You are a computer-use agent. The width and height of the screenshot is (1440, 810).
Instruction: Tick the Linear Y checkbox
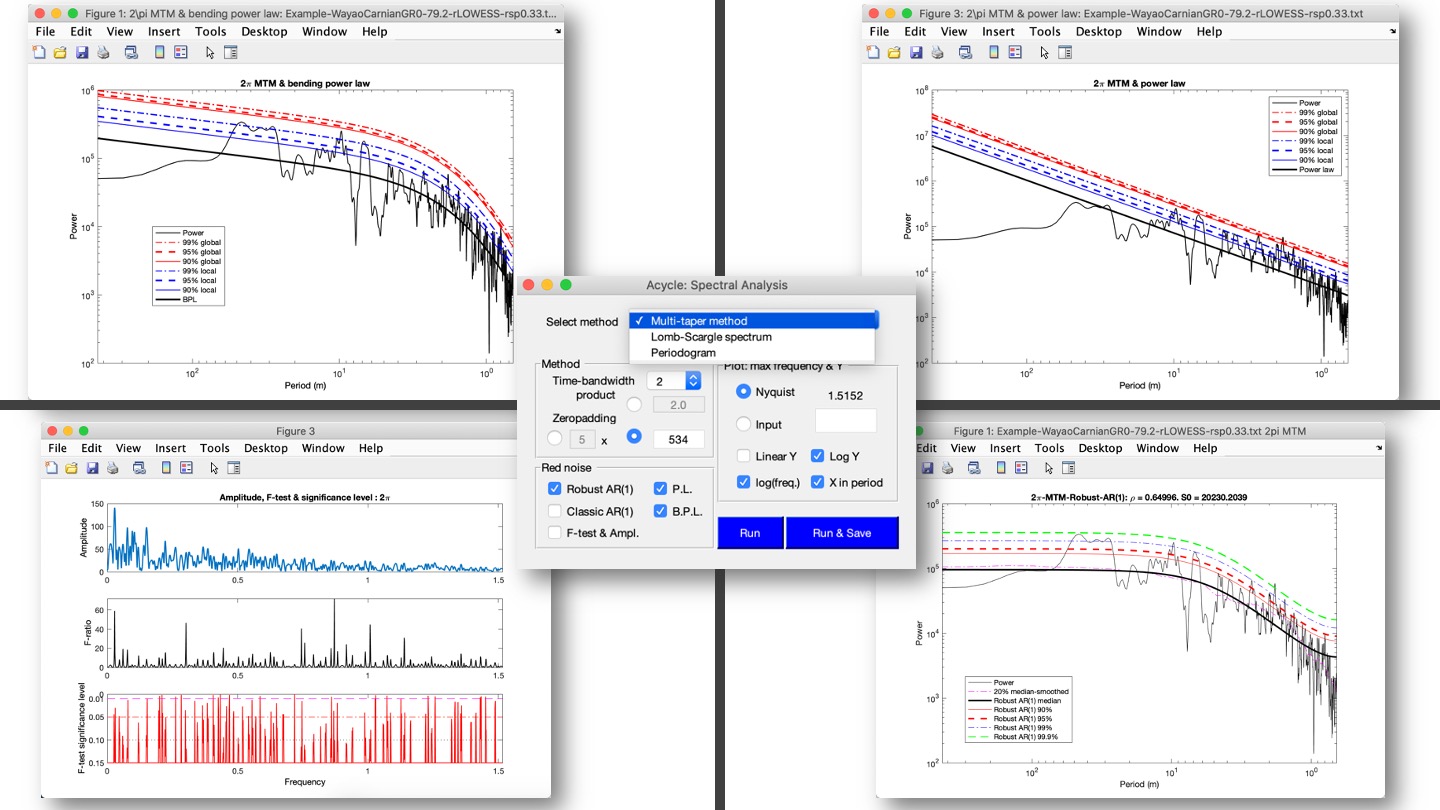click(743, 456)
